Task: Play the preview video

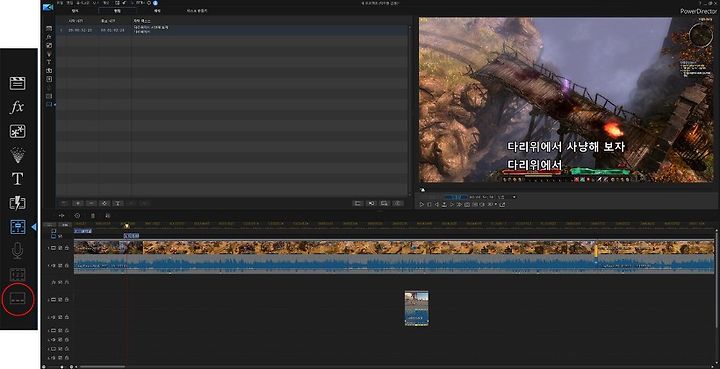Action: coord(422,204)
